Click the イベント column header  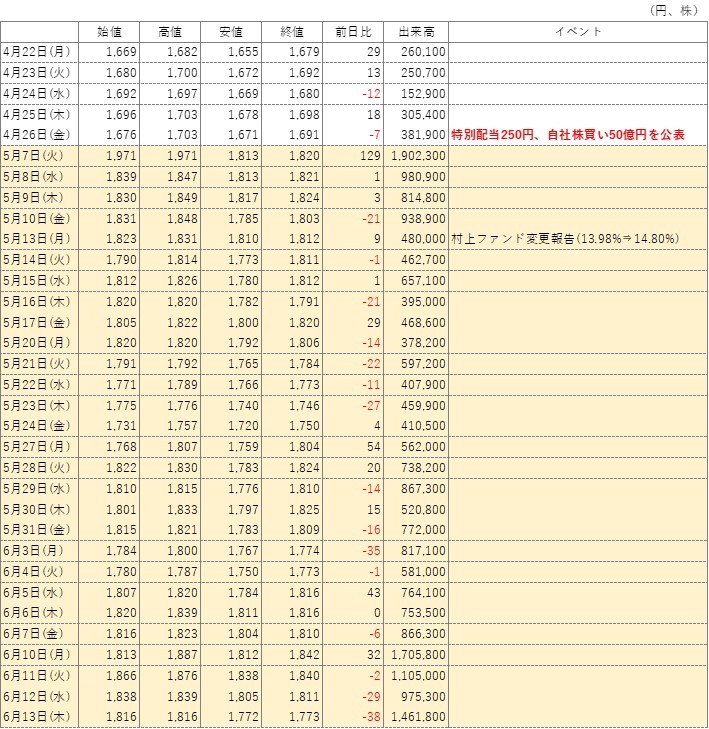[x=578, y=32]
